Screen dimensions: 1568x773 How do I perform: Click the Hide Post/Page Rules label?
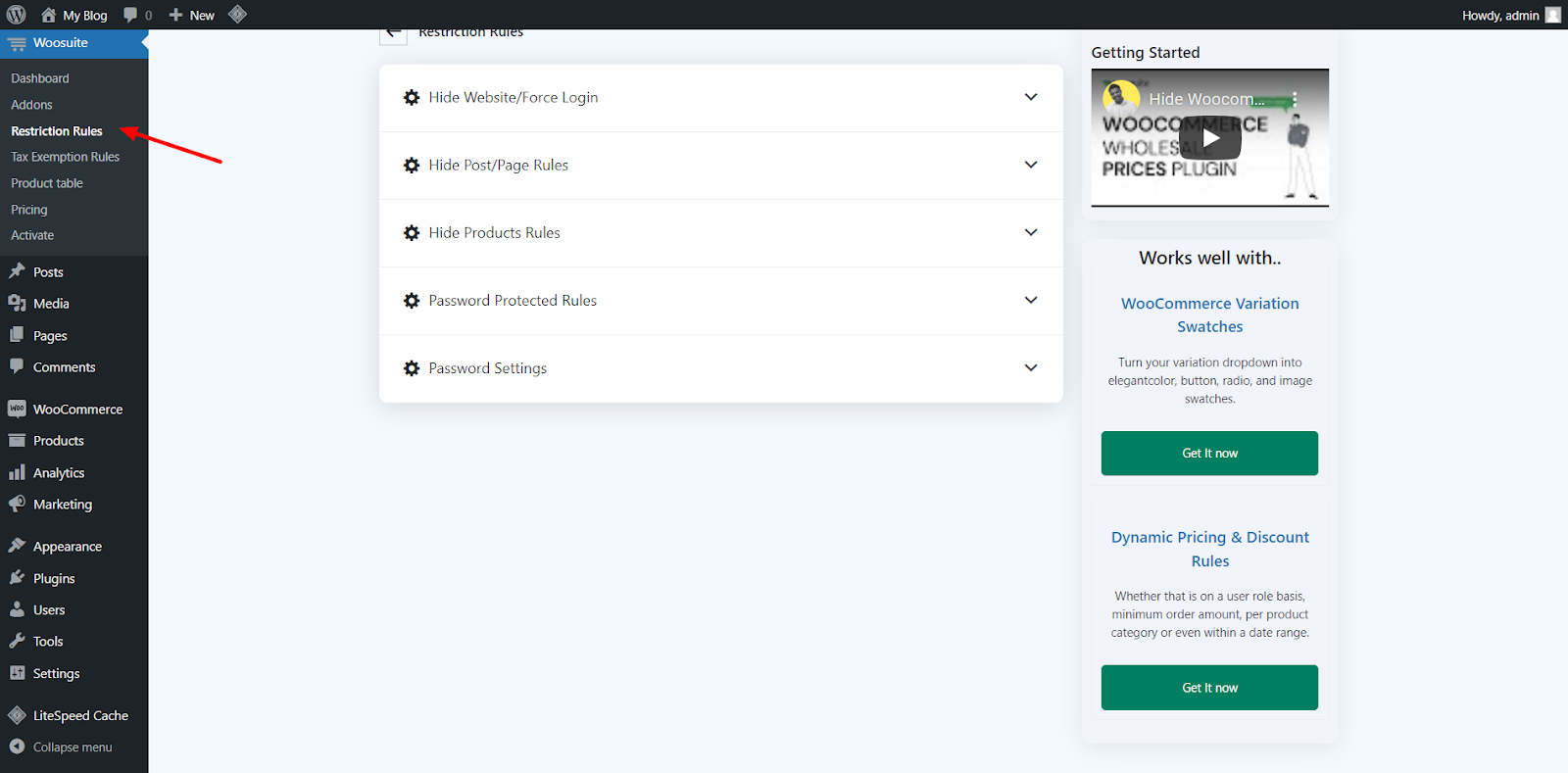tap(498, 165)
